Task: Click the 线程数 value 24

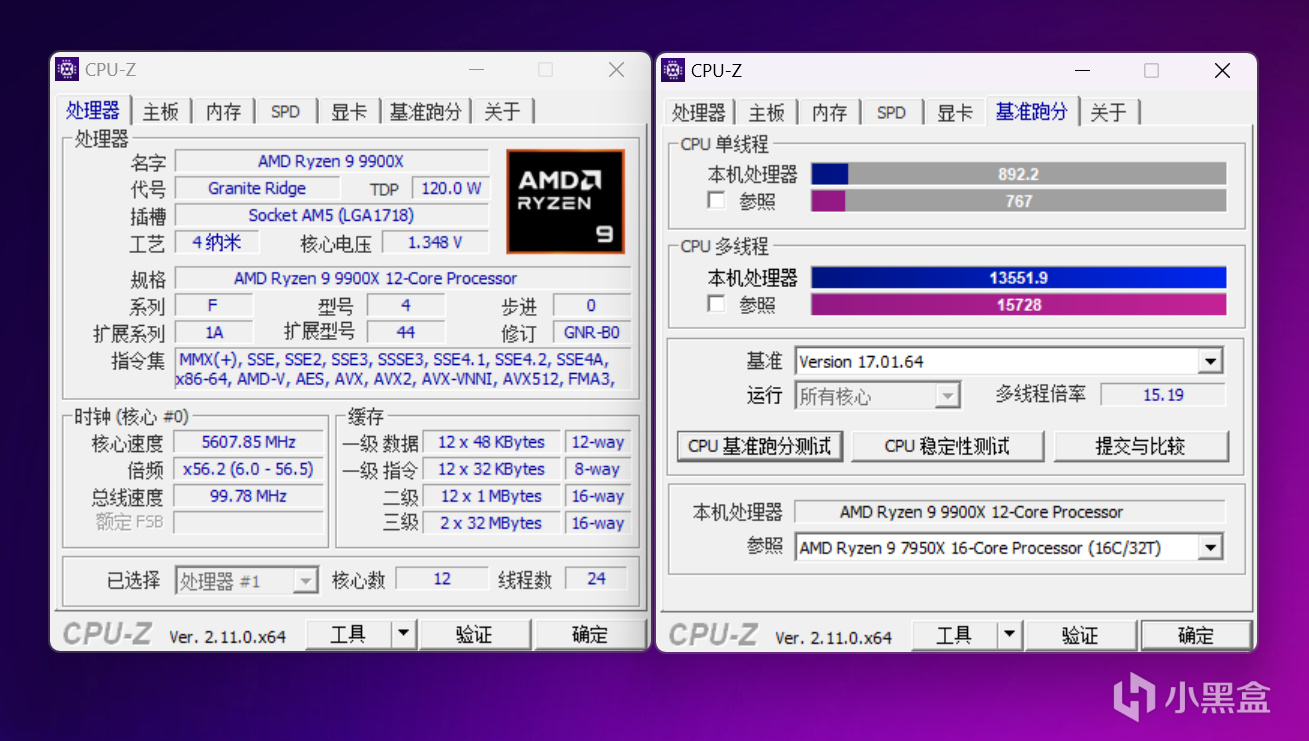Action: (x=596, y=578)
